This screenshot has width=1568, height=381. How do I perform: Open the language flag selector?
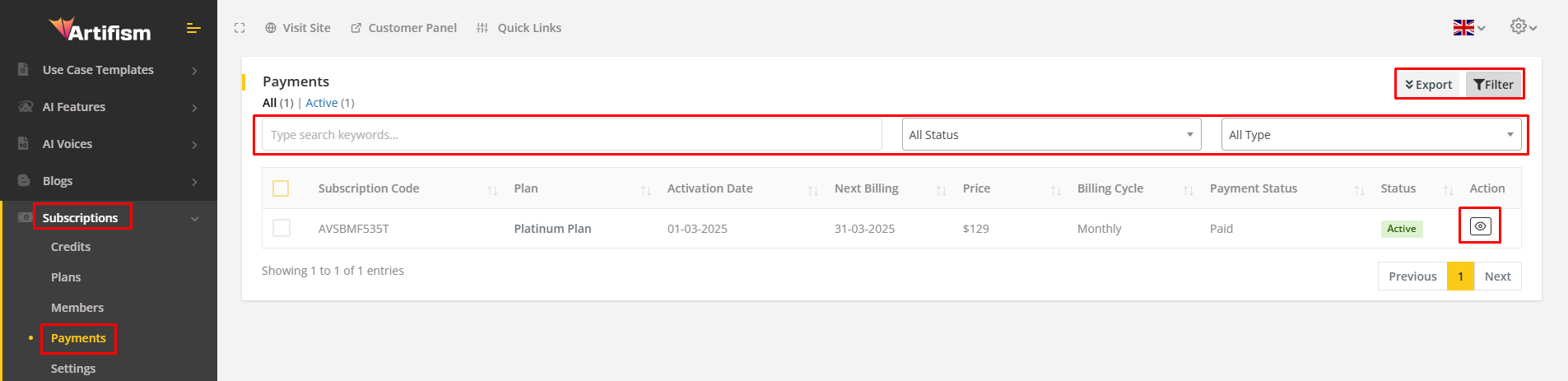[x=1468, y=28]
